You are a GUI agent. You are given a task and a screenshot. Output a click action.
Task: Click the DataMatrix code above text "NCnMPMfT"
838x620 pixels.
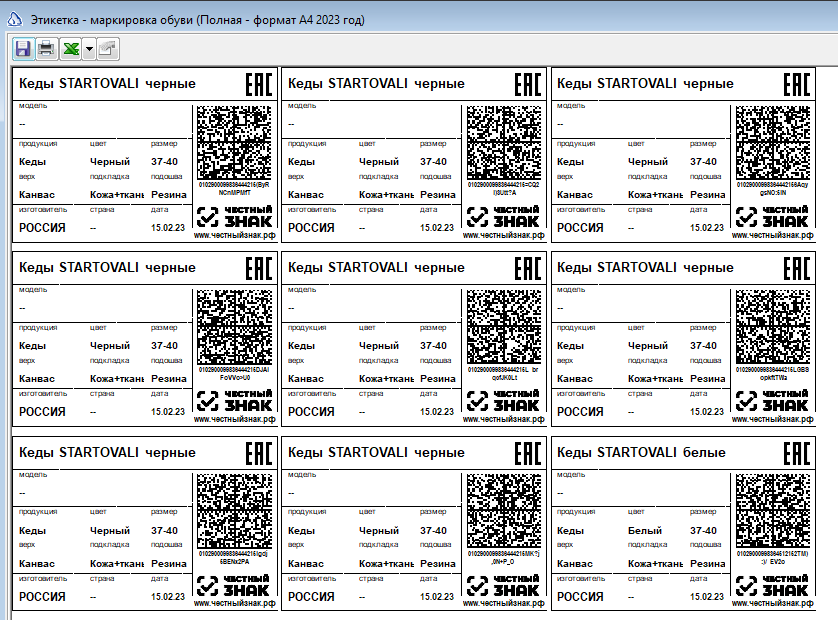[234, 143]
